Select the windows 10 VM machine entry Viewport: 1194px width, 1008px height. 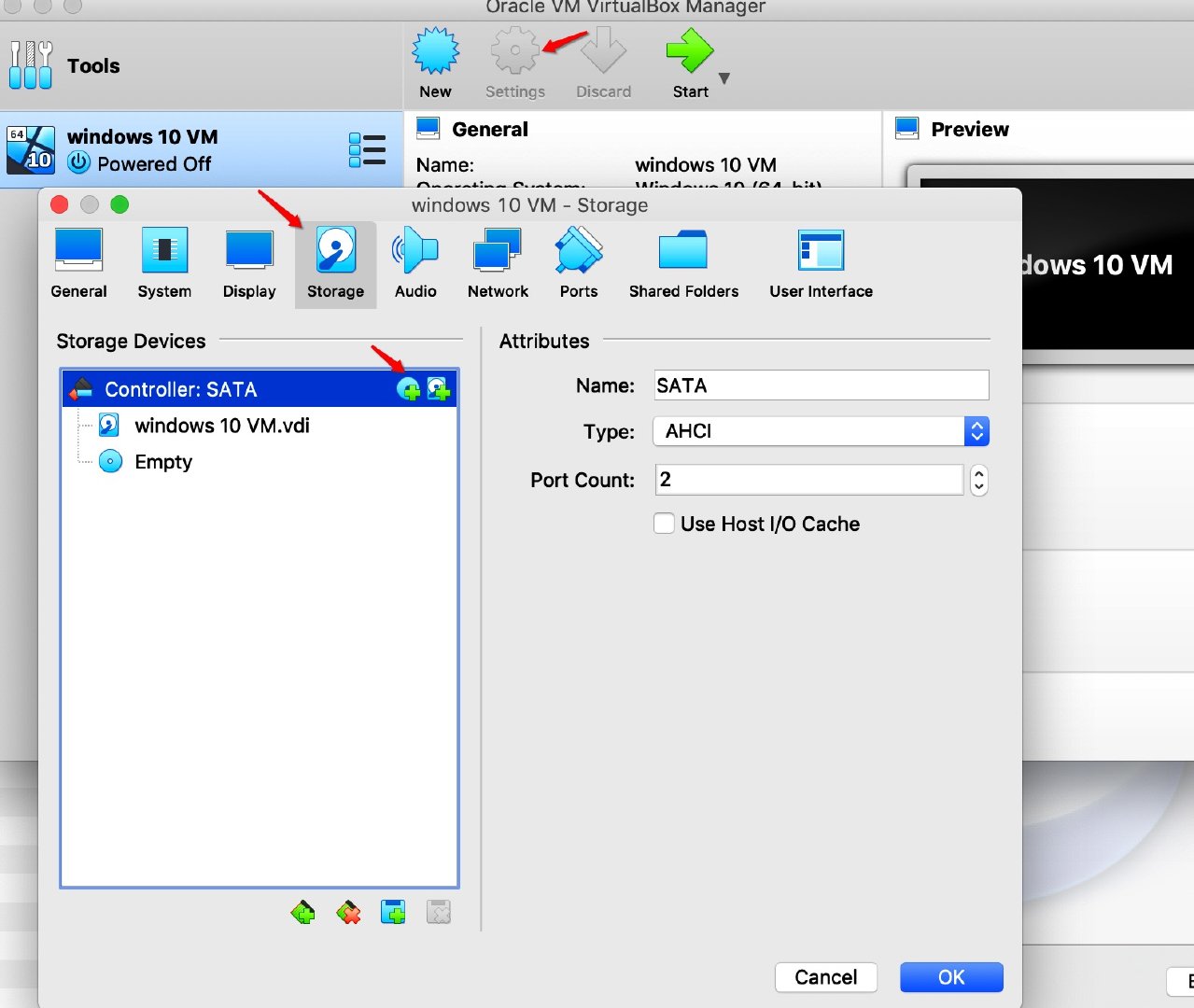[202, 149]
